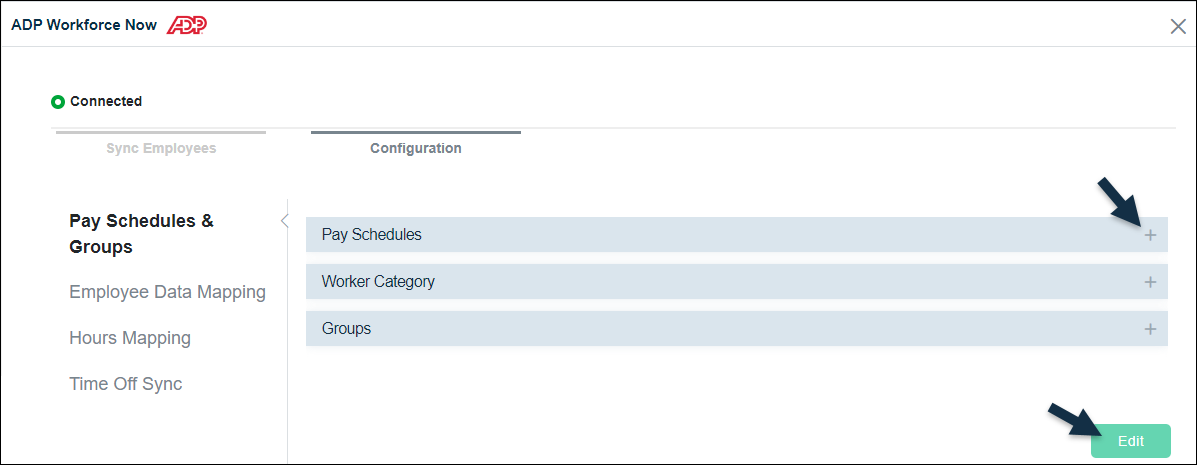
Task: Expand the Groups section plus icon
Action: pyautogui.click(x=1150, y=329)
